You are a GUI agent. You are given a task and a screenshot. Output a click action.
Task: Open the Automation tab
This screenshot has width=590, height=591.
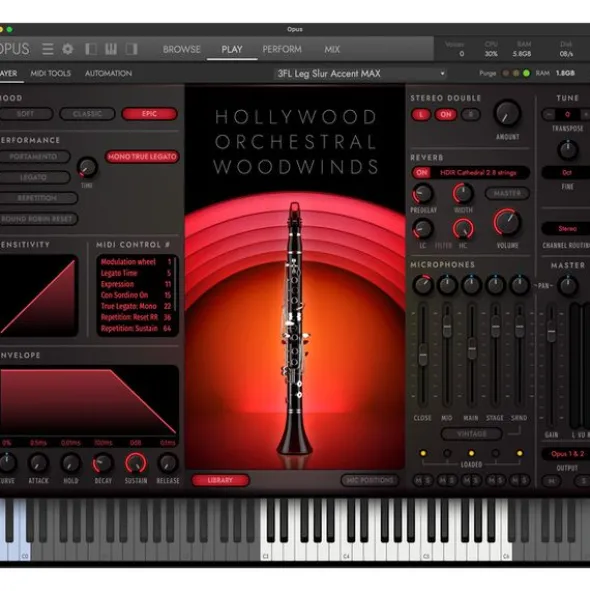[108, 73]
